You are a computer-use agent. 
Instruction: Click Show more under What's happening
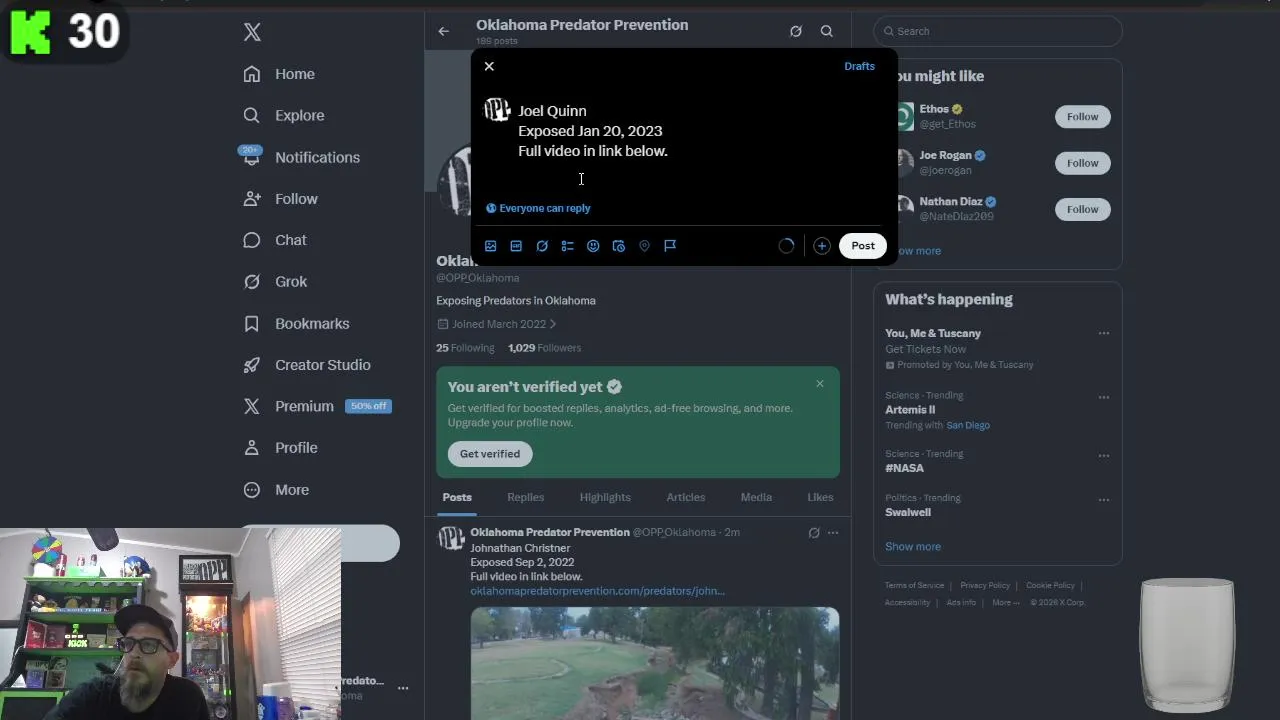point(913,547)
